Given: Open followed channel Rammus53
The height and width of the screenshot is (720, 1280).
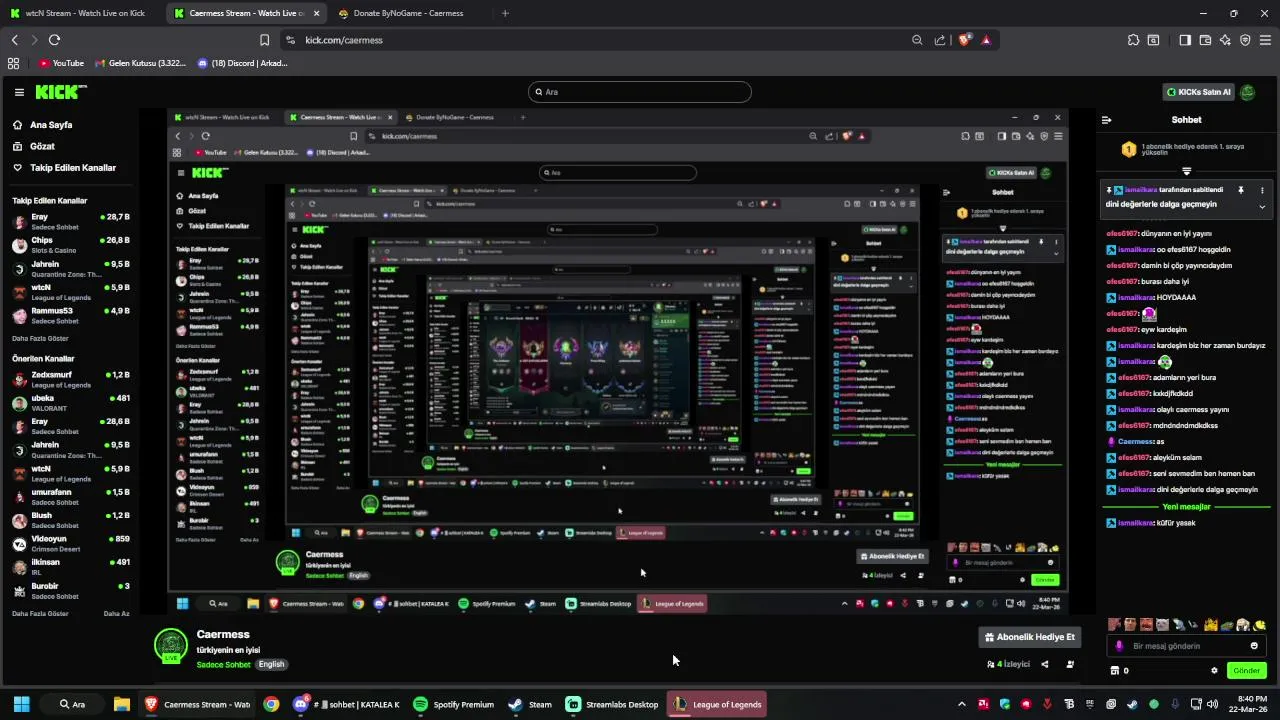Looking at the screenshot, I should (x=70, y=315).
